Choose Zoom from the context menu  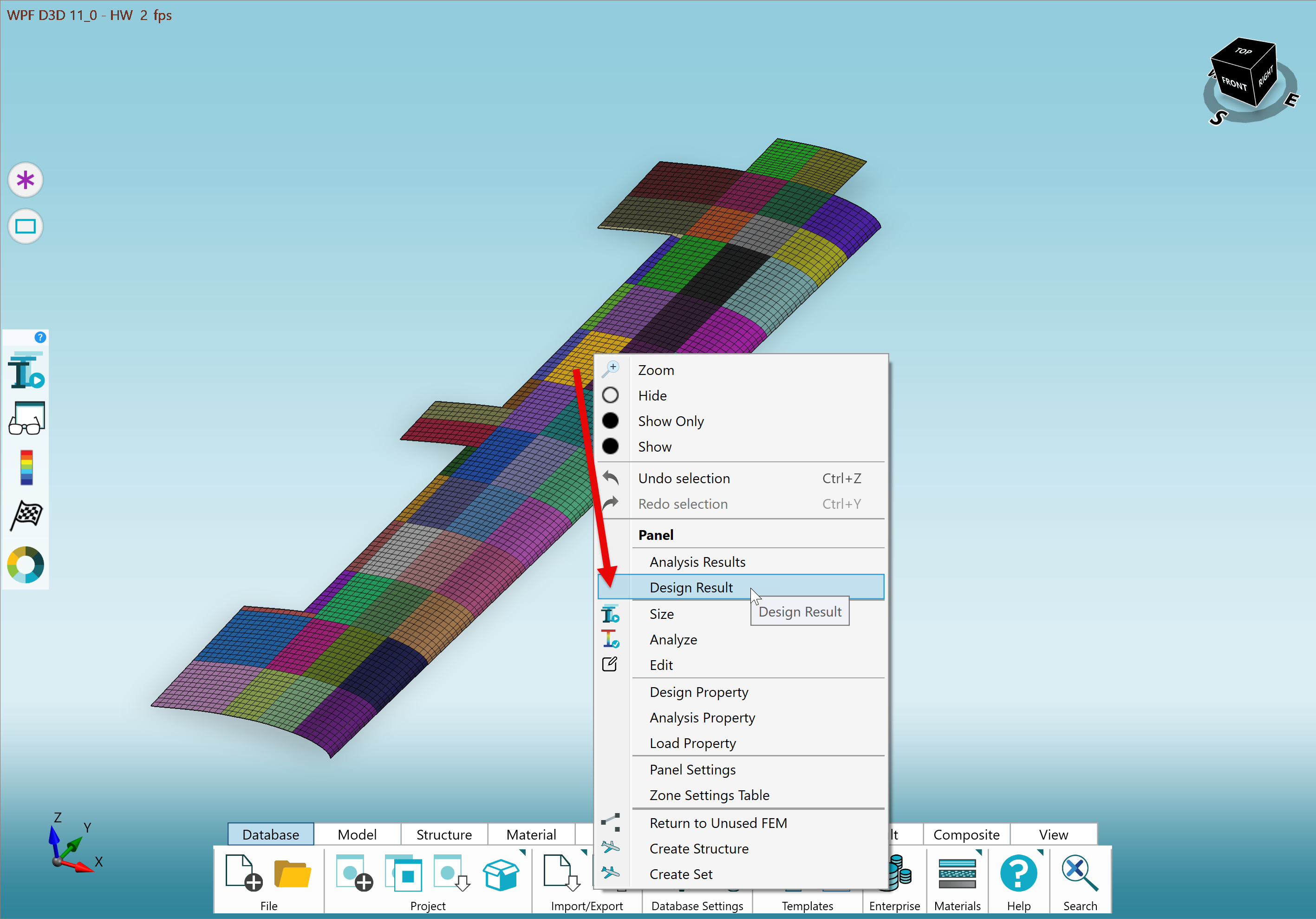click(741, 370)
